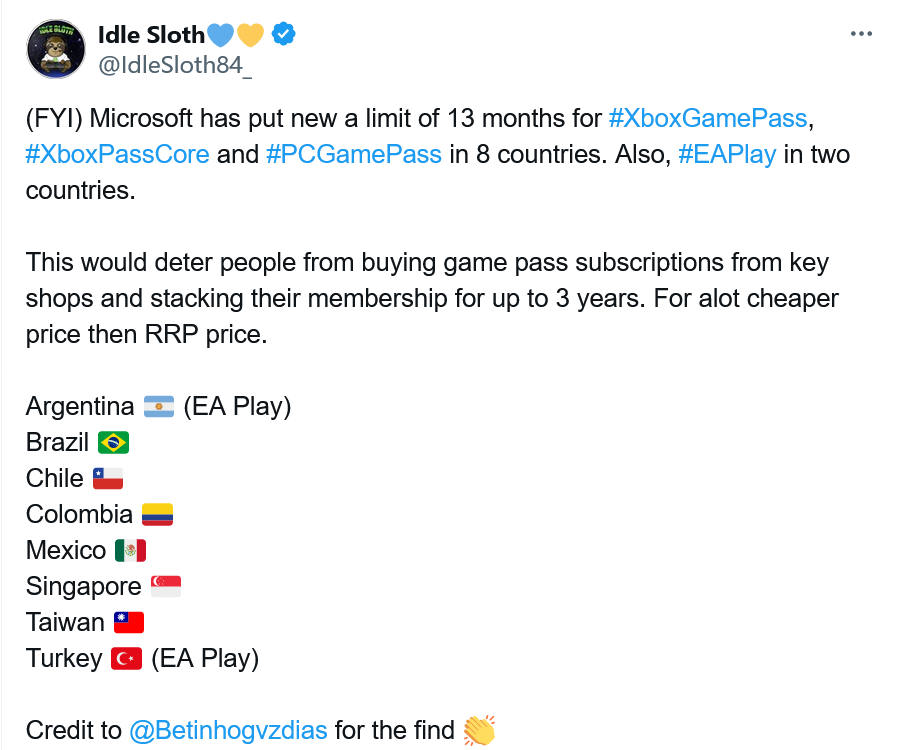Open the #XboxPassCore hashtag
898x750 pixels.
click(117, 155)
